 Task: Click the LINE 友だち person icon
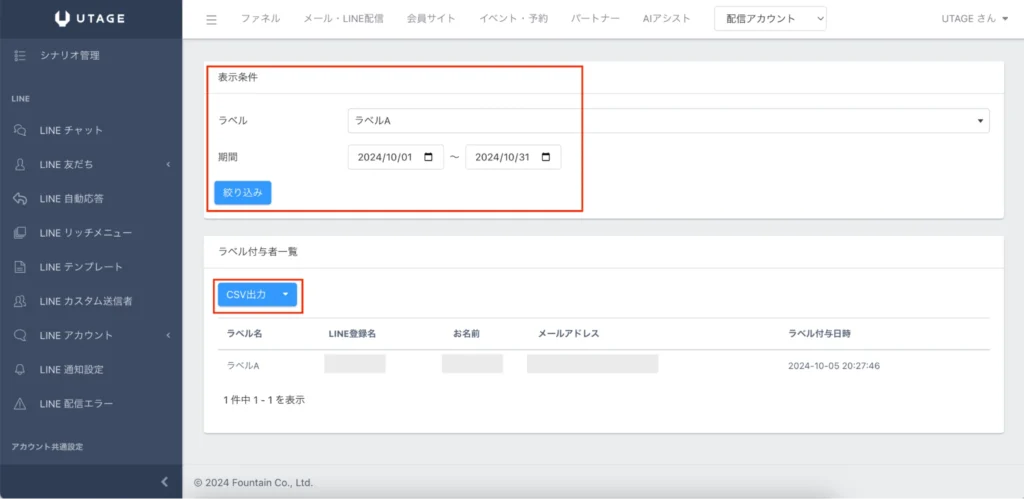tap(20, 165)
